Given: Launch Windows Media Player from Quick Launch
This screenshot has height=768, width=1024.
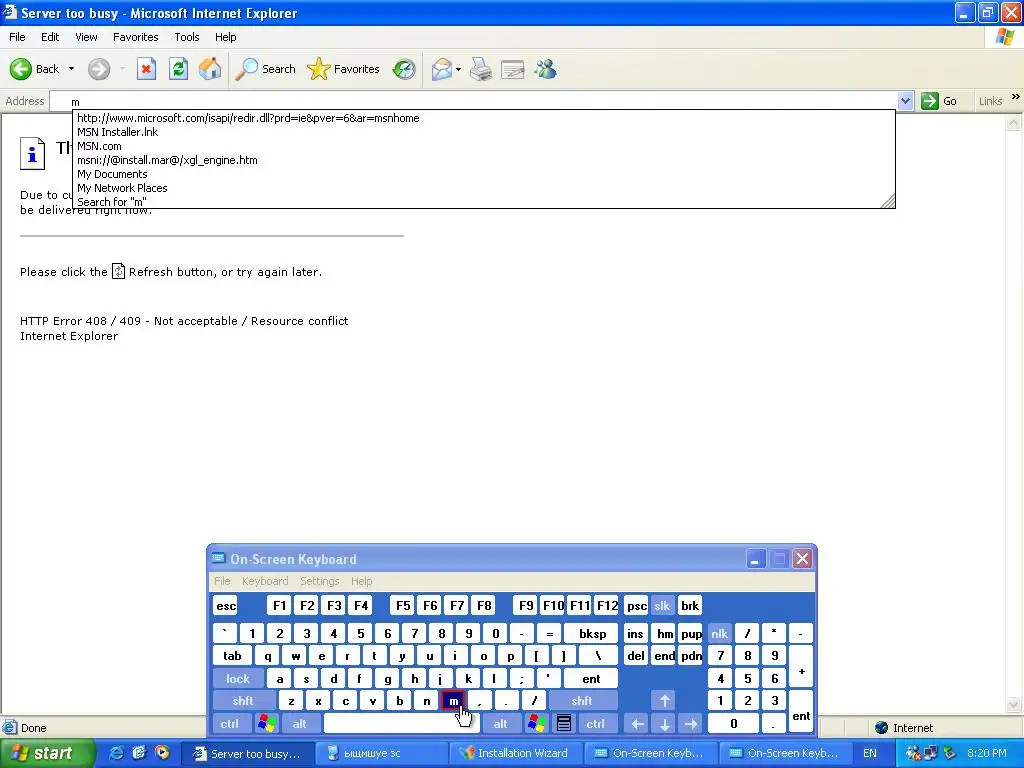Looking at the screenshot, I should coord(163,753).
